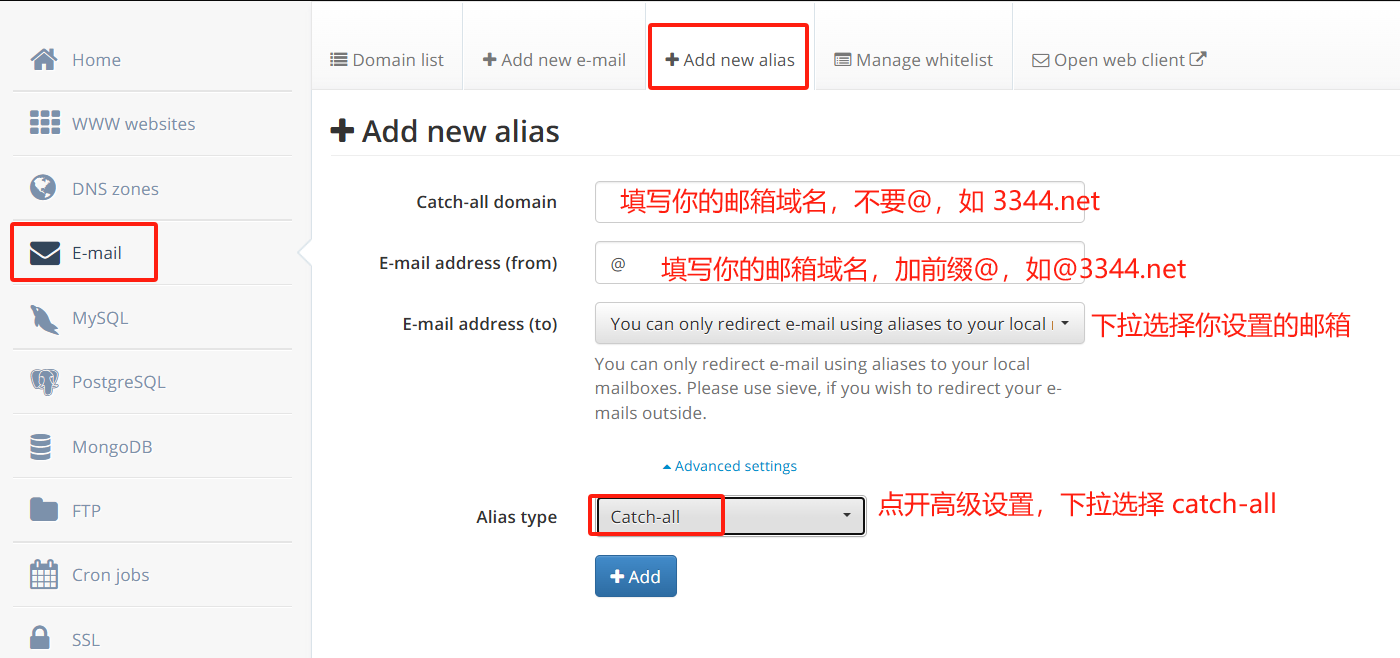This screenshot has width=1400, height=658.
Task: Open the Alias type Catch-all dropdown
Action: (x=730, y=516)
